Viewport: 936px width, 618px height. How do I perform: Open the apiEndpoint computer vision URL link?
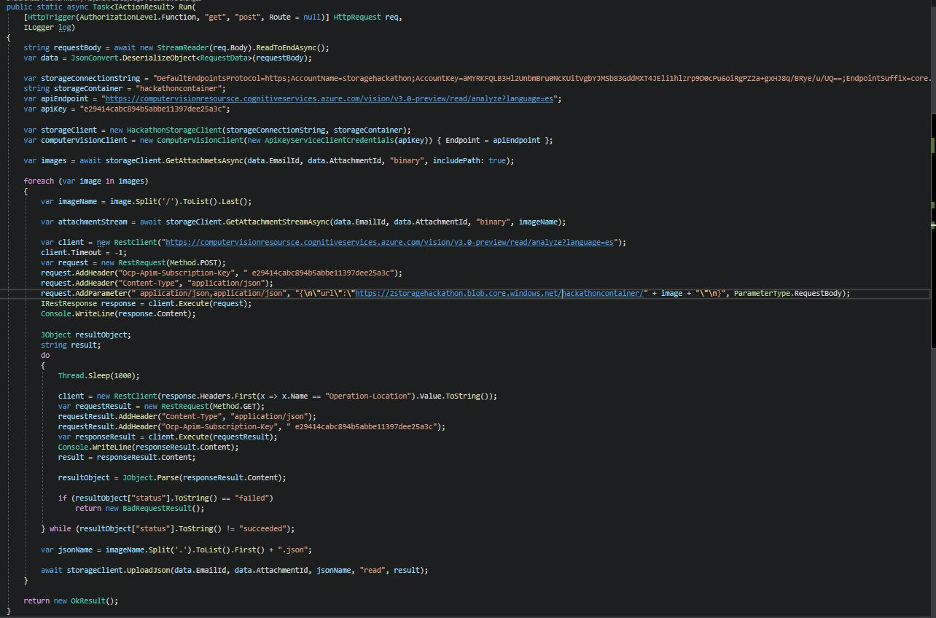pos(329,99)
